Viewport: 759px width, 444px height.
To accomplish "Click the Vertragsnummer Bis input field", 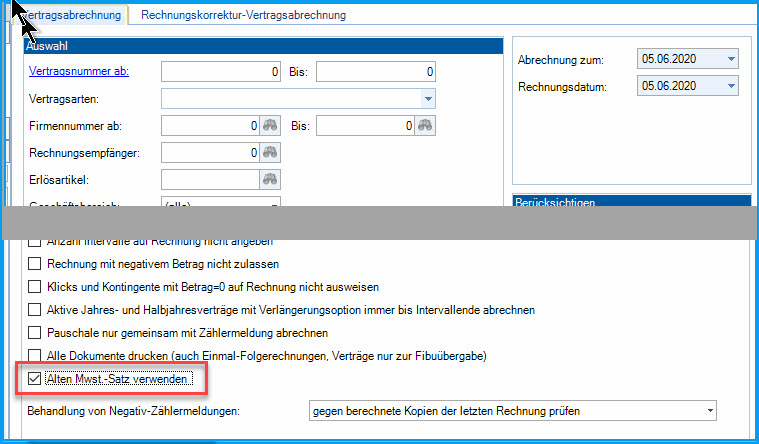I will pyautogui.click(x=376, y=72).
